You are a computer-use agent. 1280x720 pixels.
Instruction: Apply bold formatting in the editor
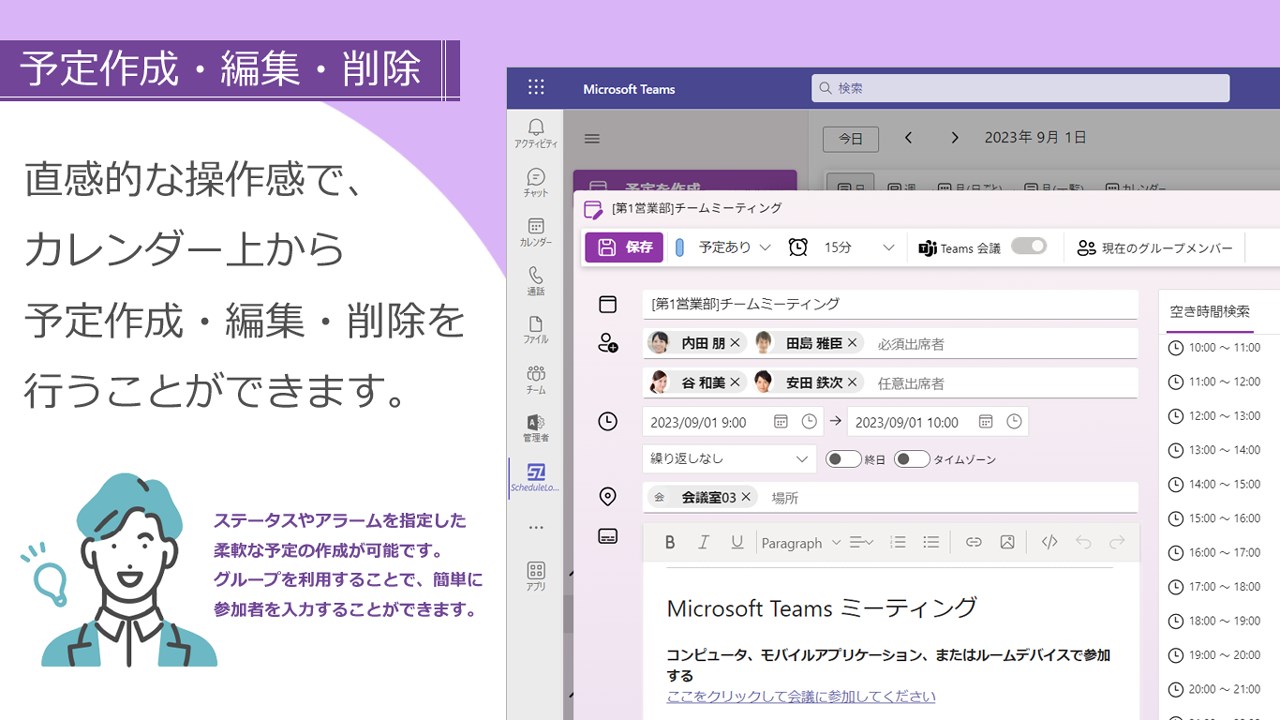(x=670, y=542)
